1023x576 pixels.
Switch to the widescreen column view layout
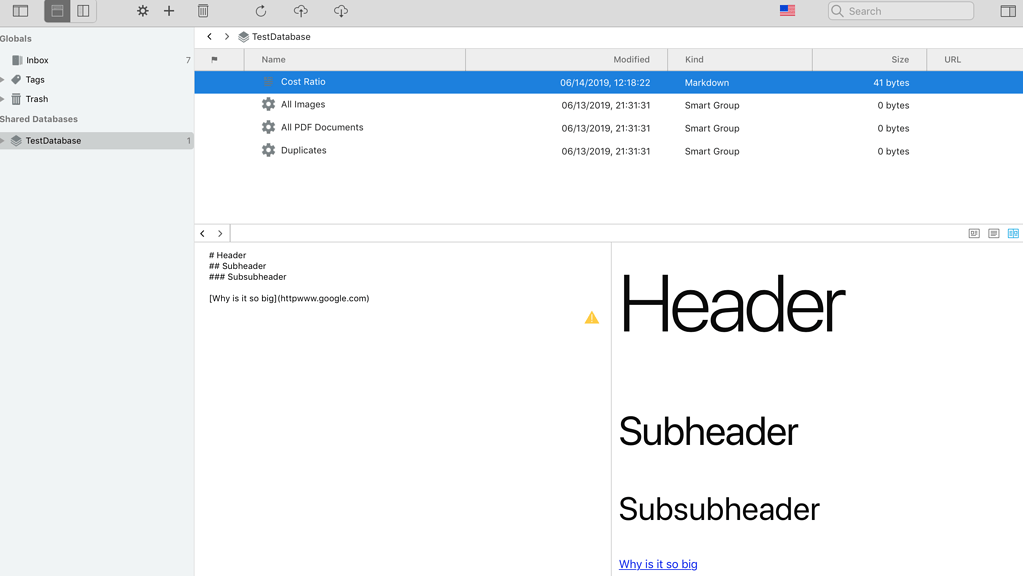(83, 11)
